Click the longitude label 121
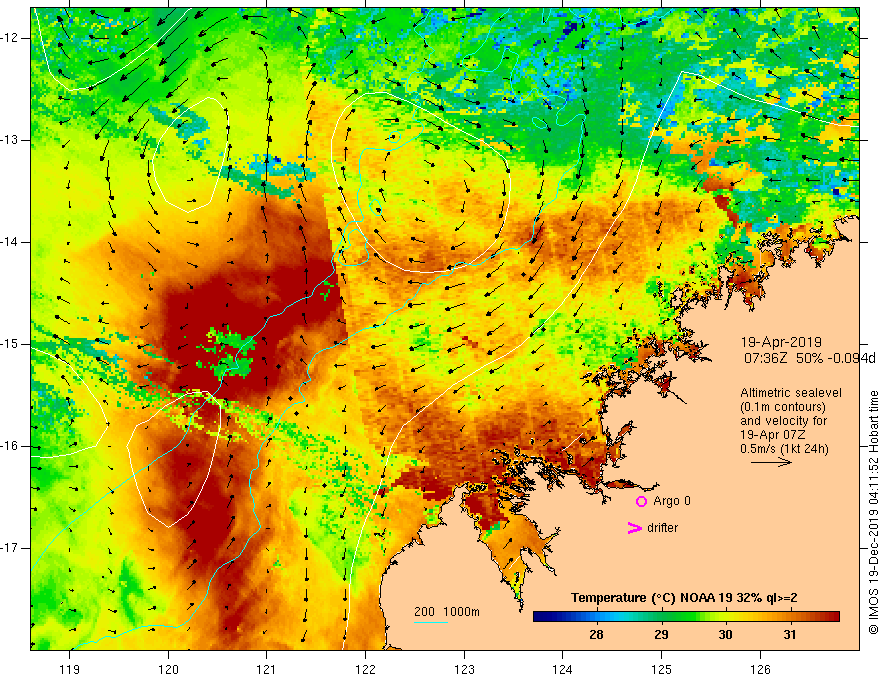The width and height of the screenshot is (880, 680). pos(267,669)
